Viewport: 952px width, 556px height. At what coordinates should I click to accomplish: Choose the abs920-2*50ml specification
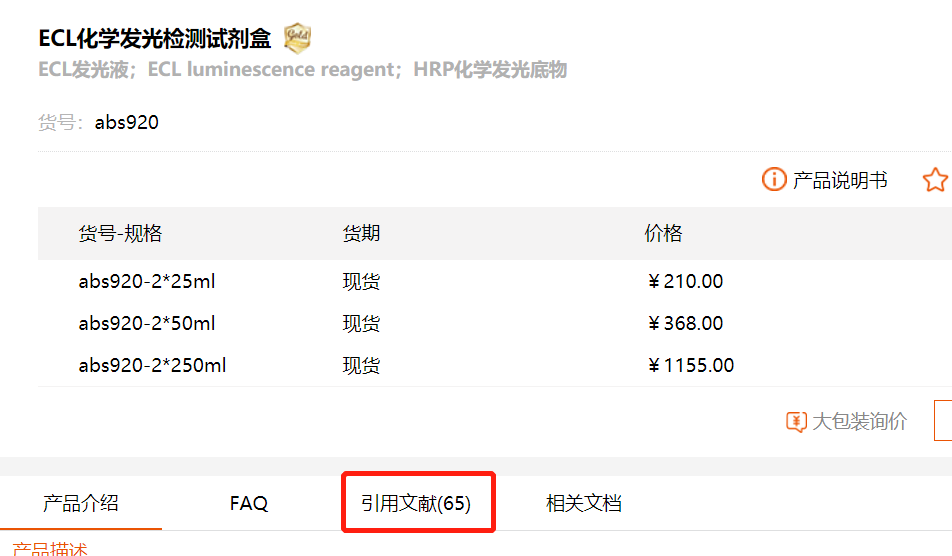point(147,324)
